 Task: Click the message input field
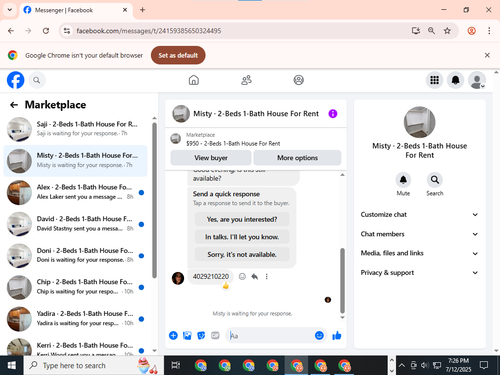coord(271,335)
